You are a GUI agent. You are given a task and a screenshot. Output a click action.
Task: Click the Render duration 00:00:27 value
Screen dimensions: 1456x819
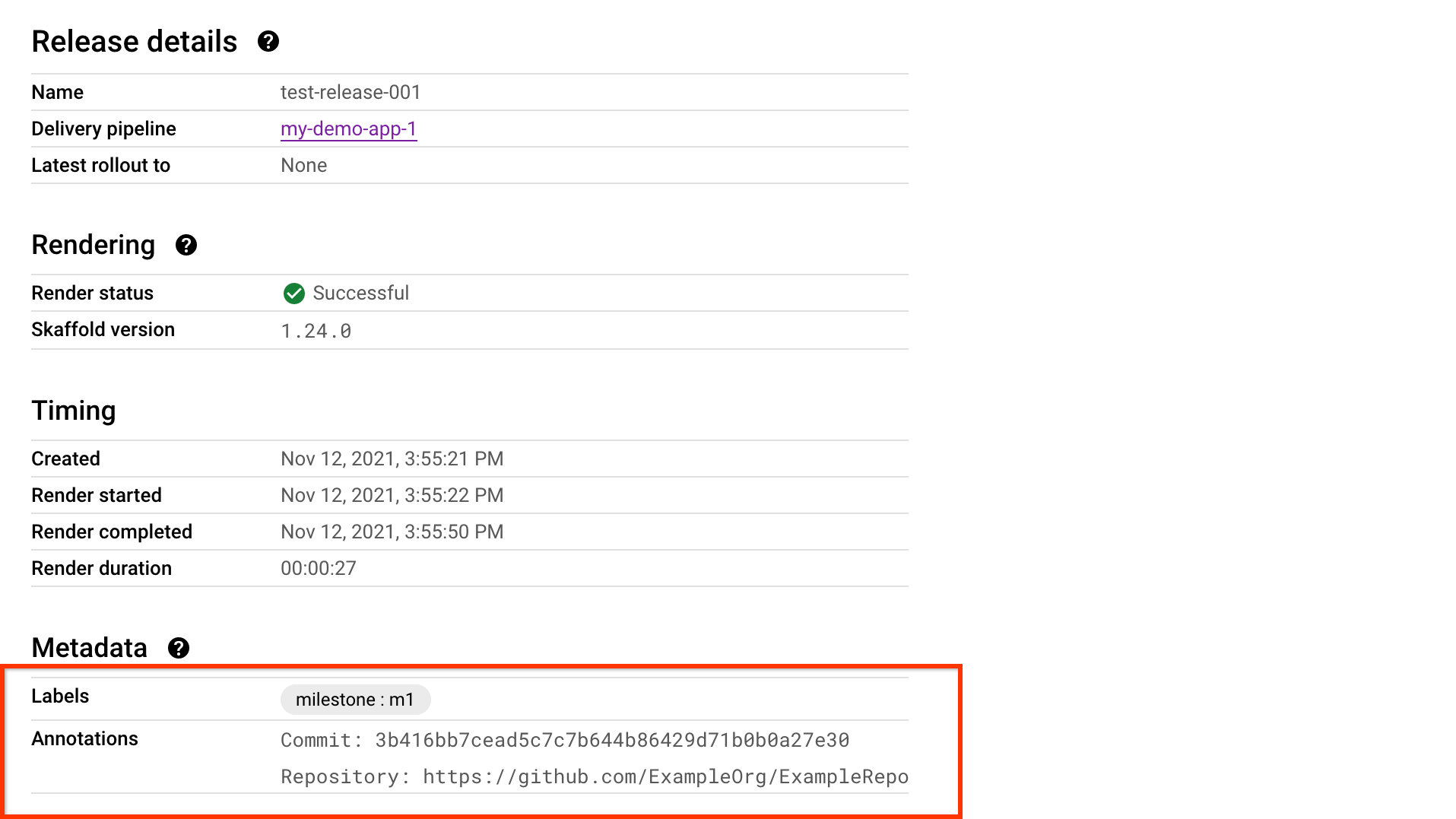coord(318,568)
